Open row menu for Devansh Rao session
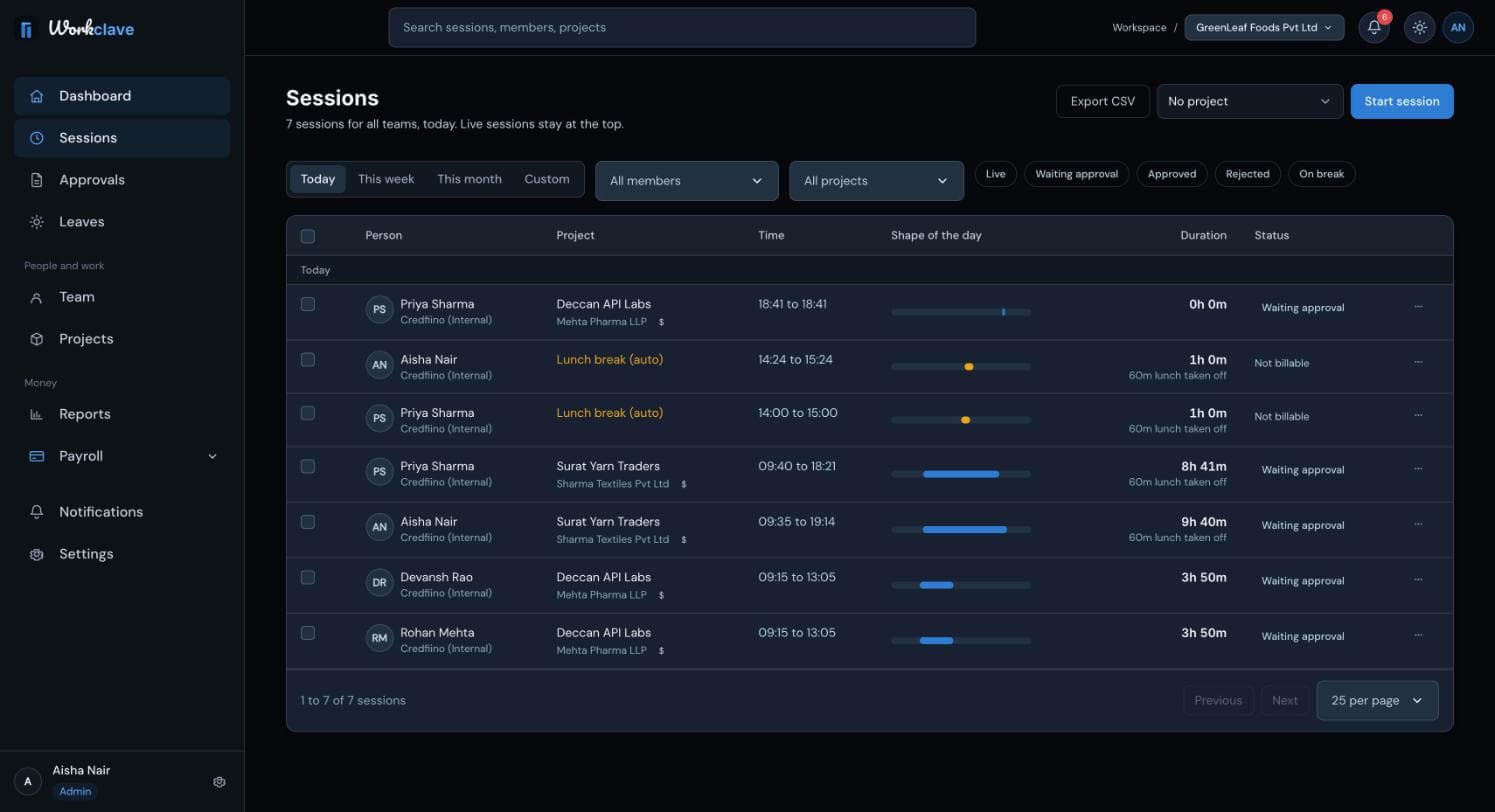Viewport: 1495px width, 812px height. coord(1418,579)
